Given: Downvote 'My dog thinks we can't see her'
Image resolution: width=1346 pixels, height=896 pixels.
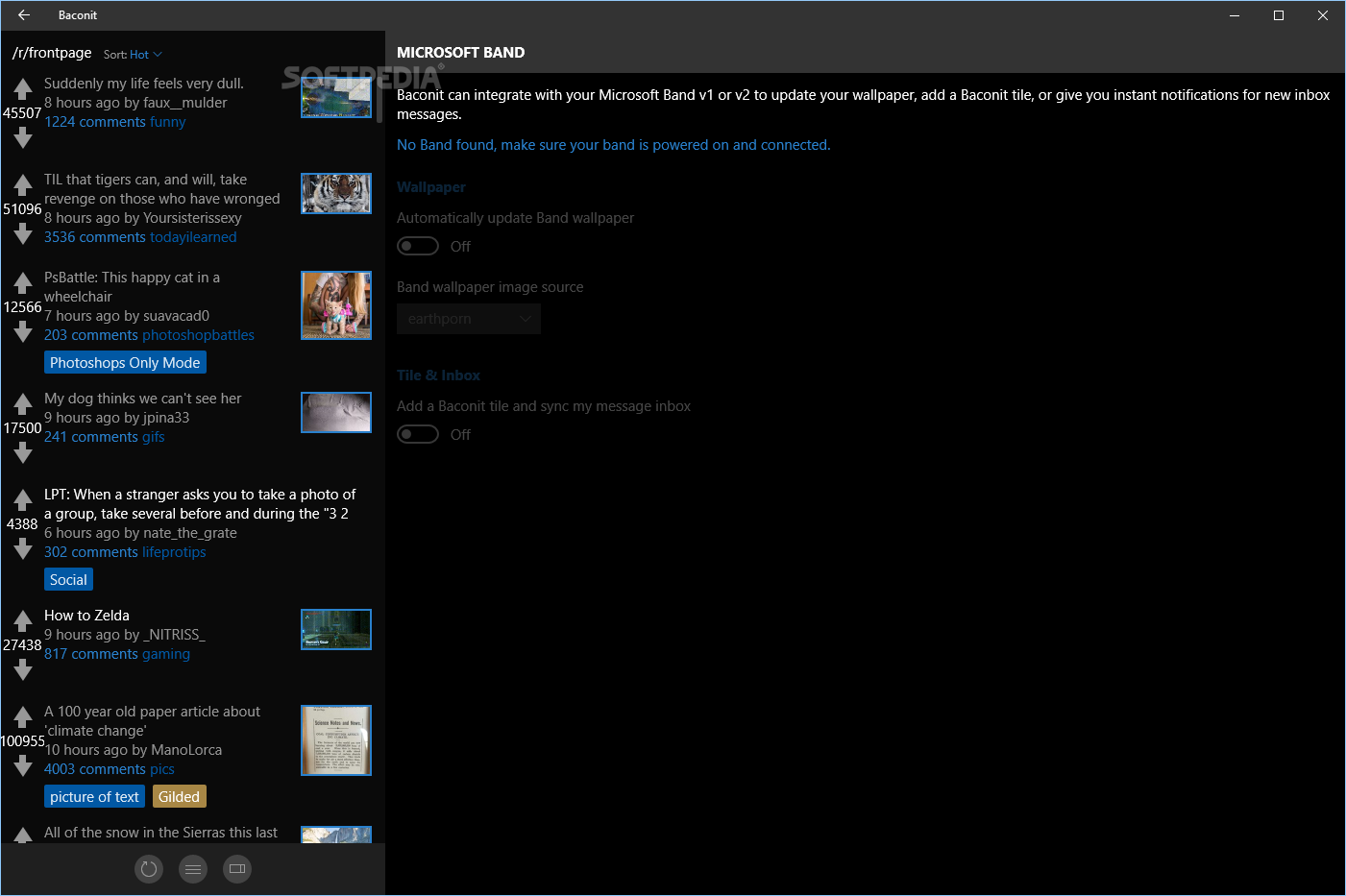Looking at the screenshot, I should pyautogui.click(x=23, y=453).
